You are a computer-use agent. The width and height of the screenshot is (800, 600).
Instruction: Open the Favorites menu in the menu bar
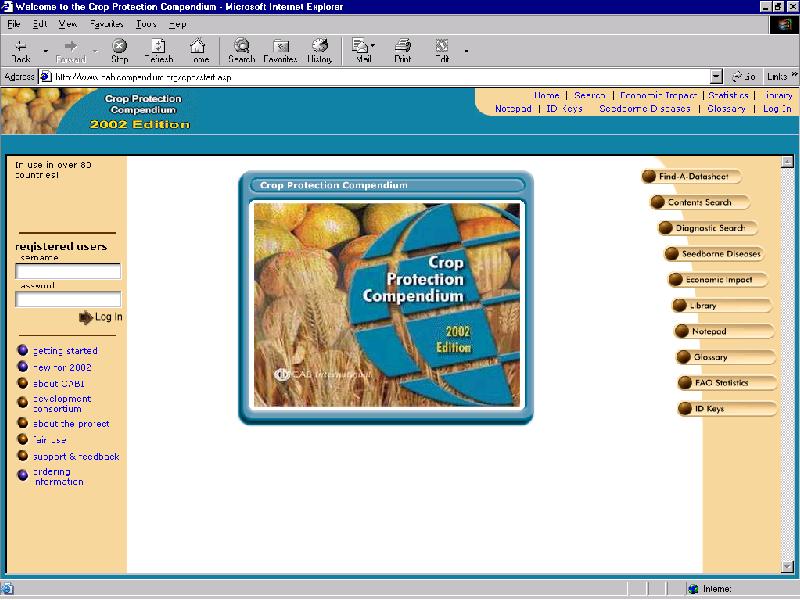coord(106,24)
